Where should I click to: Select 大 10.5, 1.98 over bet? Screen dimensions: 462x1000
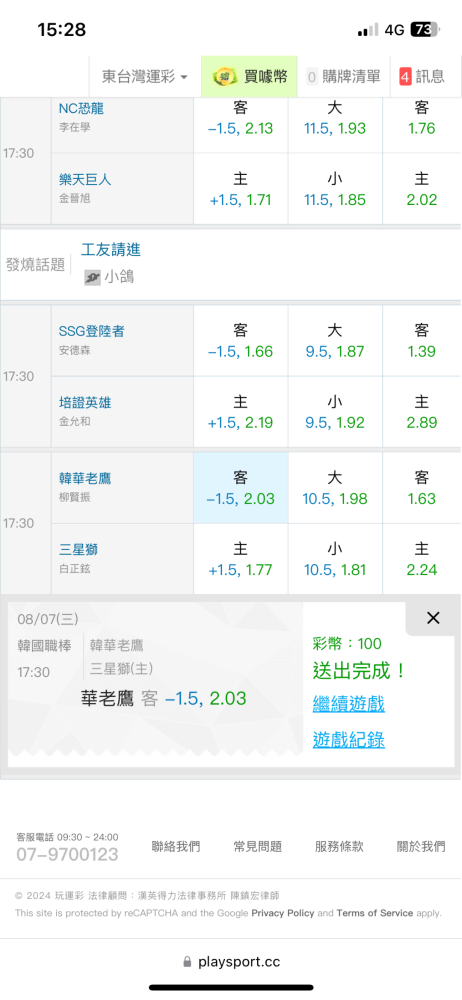click(334, 488)
